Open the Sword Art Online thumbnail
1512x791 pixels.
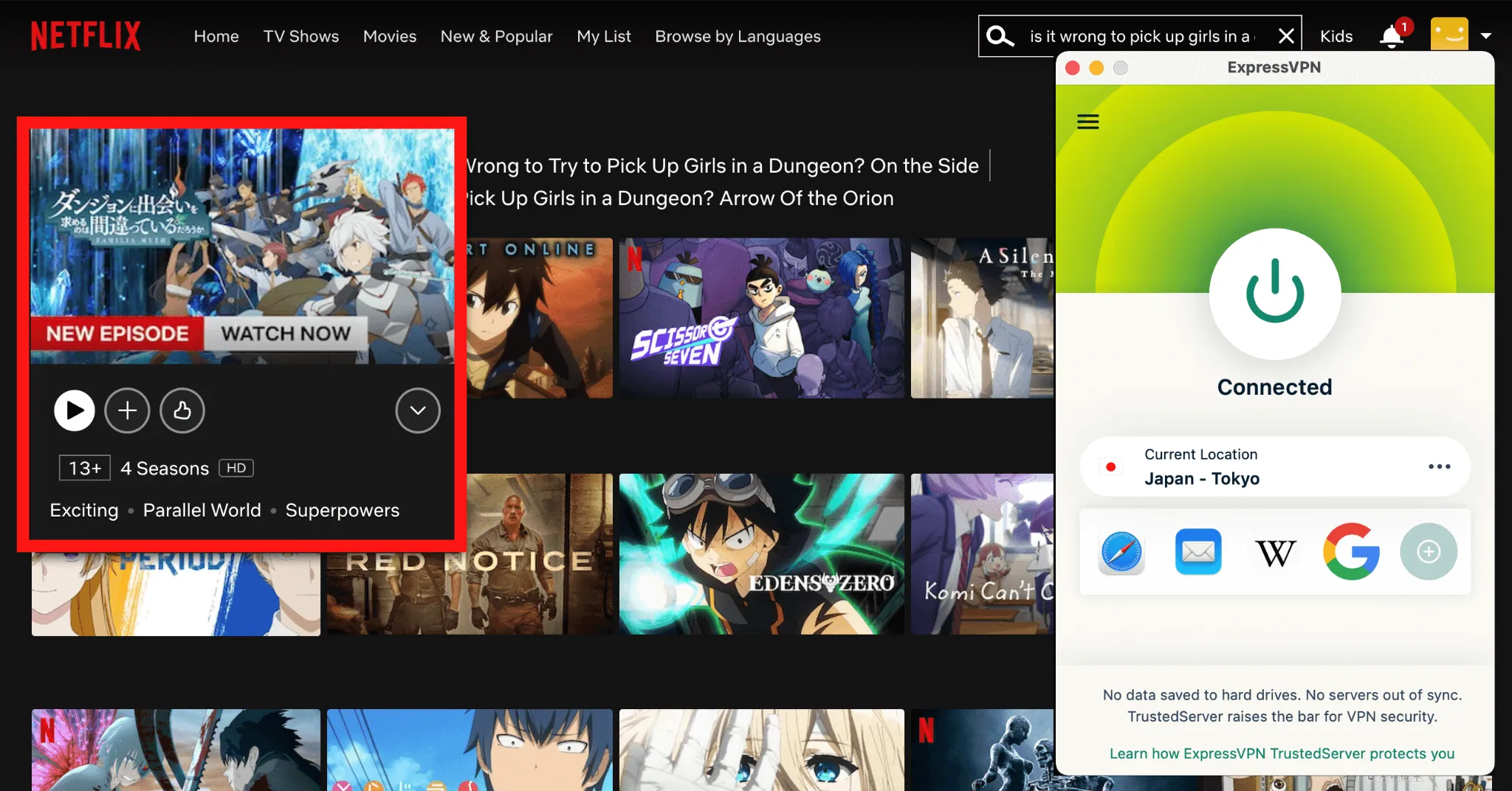[x=540, y=318]
